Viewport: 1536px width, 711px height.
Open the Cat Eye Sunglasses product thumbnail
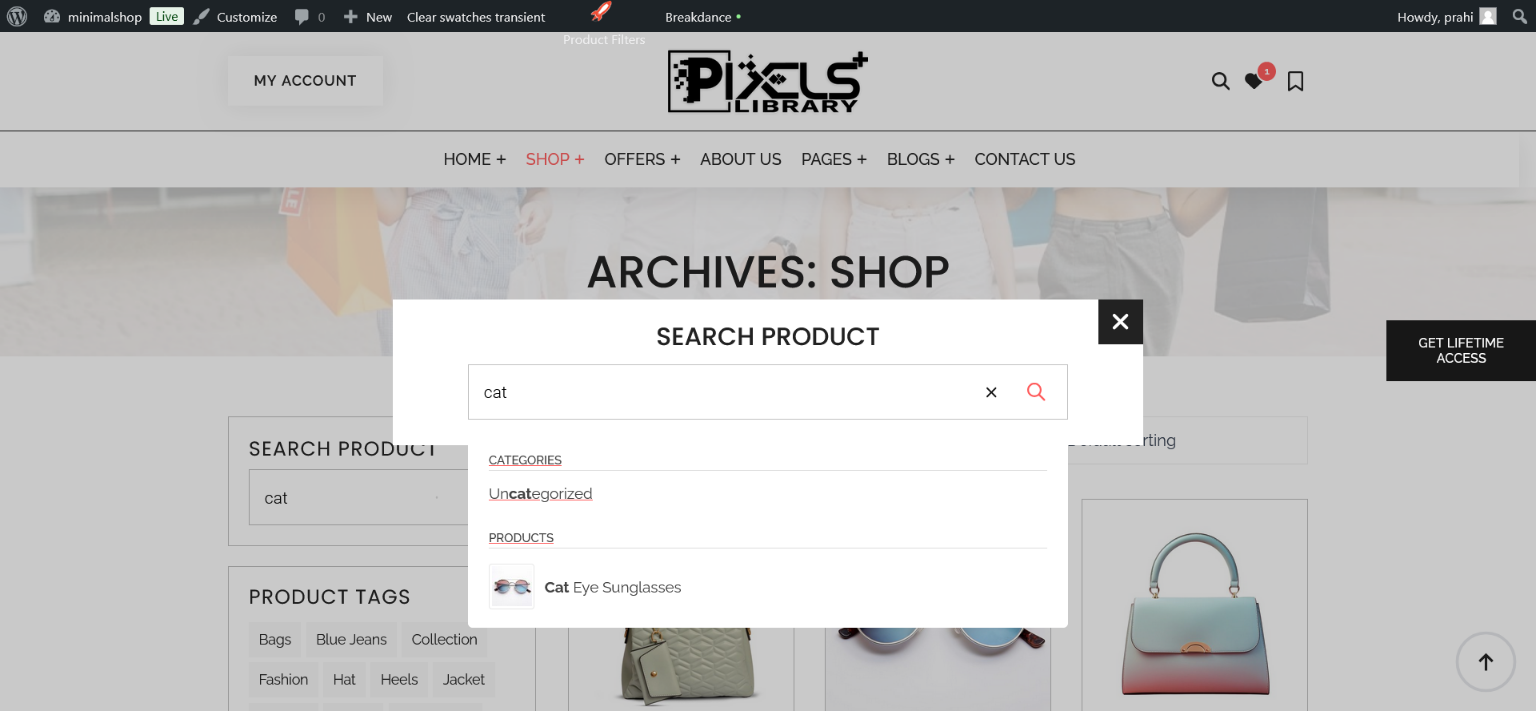(512, 587)
